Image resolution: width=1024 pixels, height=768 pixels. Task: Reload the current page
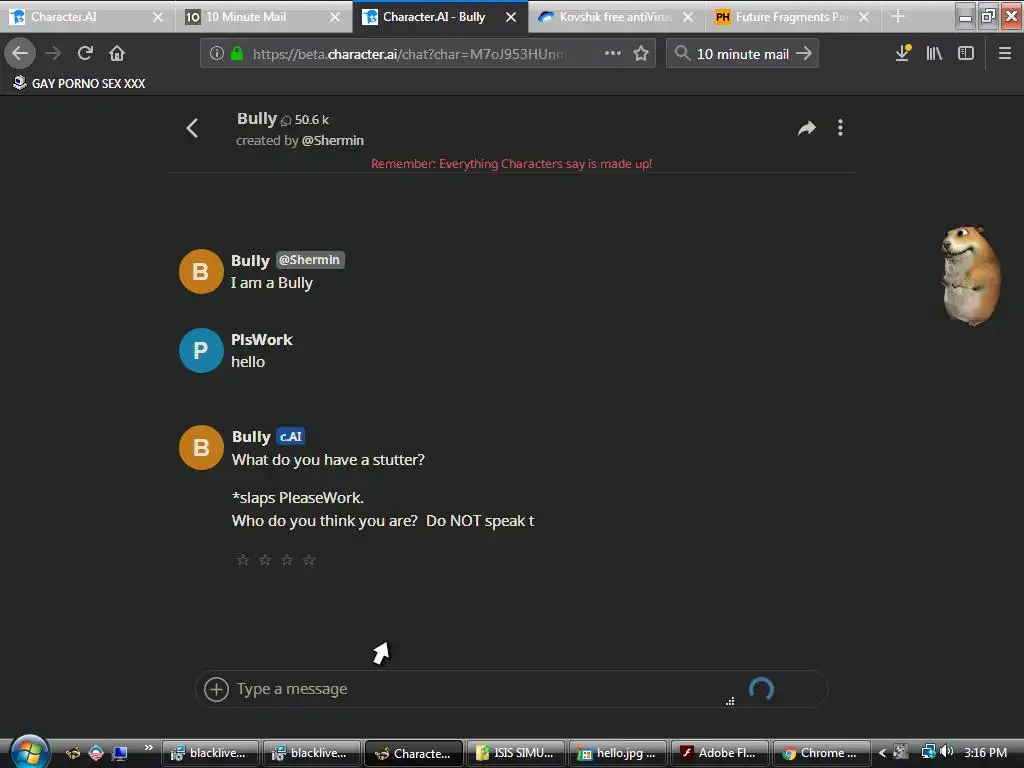coord(85,53)
